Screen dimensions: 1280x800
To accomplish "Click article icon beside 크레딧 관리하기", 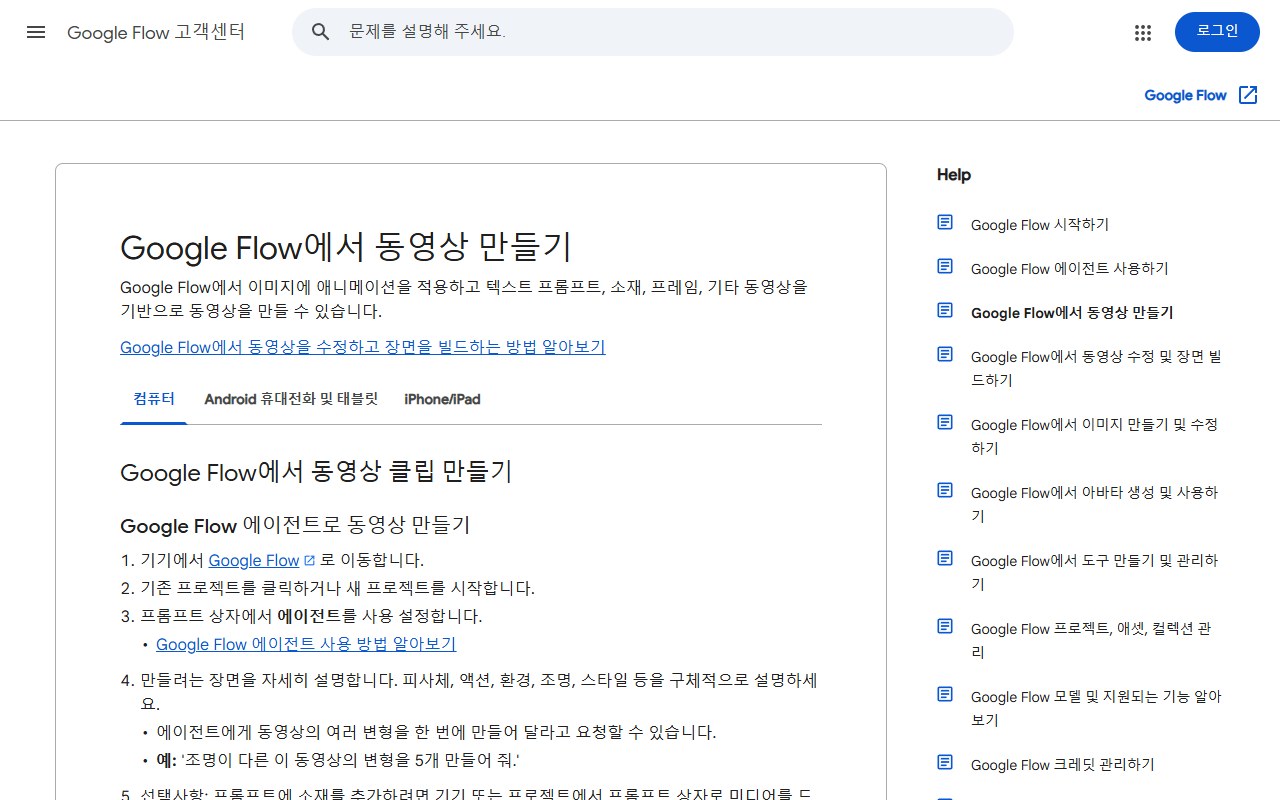I will (945, 762).
